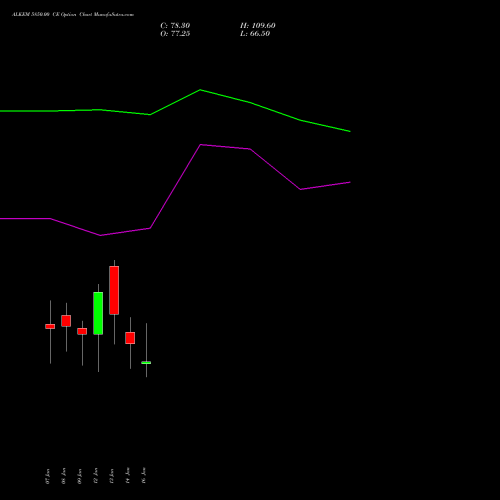
Task: Click the 09 date axis label
Action: tap(80, 476)
